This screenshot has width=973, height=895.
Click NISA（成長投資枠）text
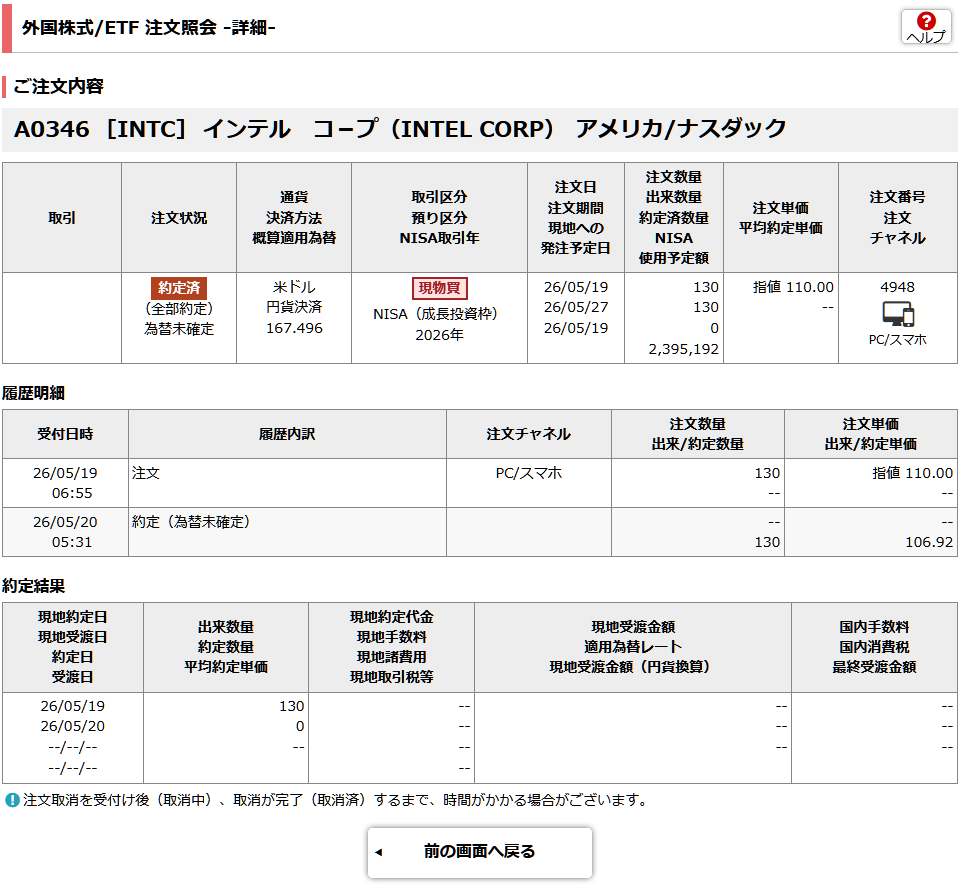point(435,314)
